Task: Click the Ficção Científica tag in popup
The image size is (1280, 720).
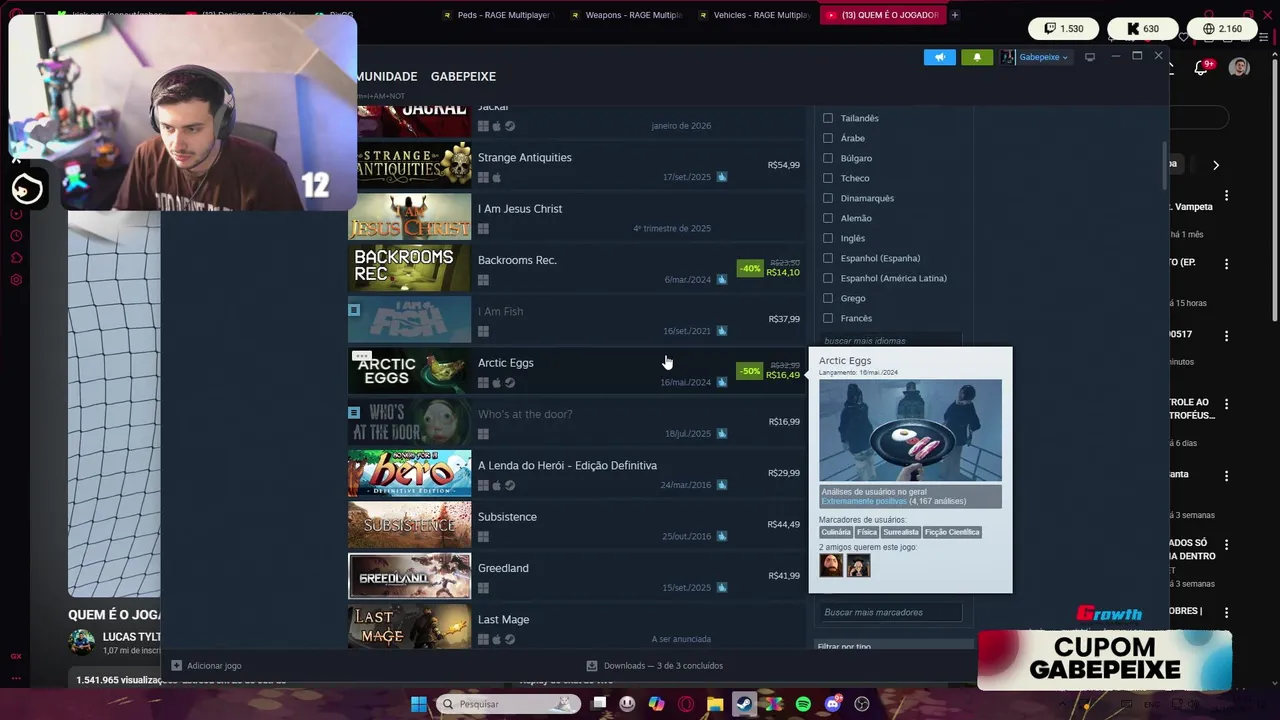Action: point(952,532)
